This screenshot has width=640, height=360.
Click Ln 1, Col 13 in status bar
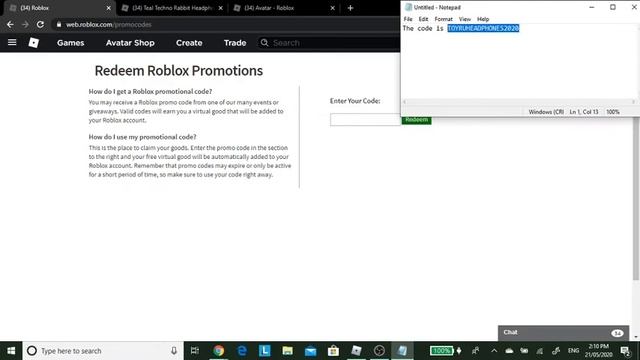(584, 112)
